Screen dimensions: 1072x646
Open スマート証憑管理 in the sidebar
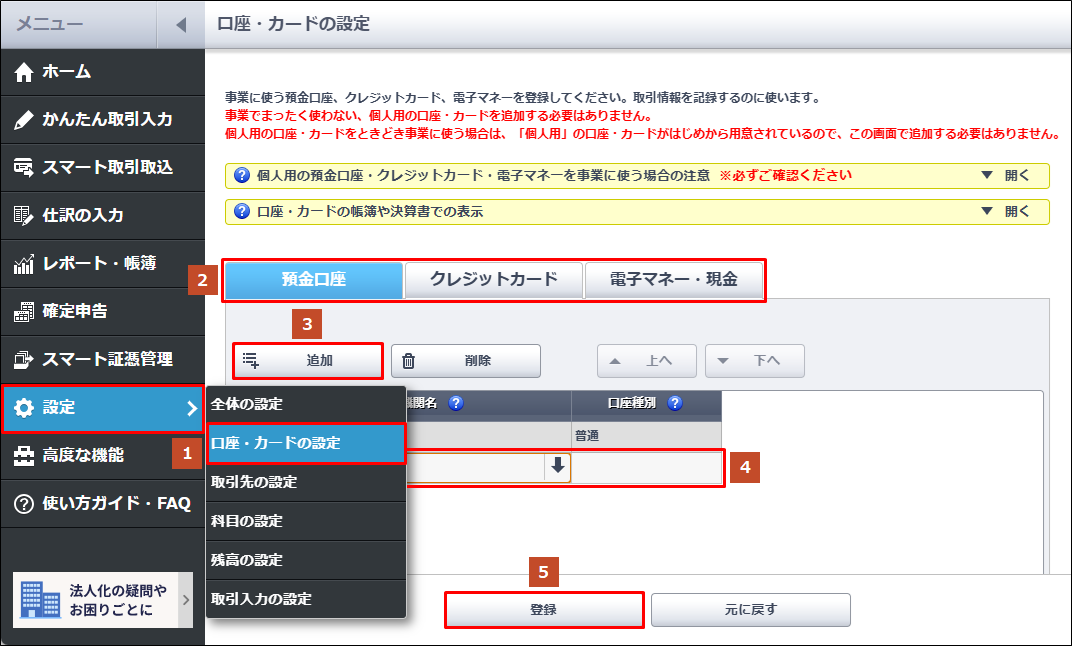tap(95, 359)
